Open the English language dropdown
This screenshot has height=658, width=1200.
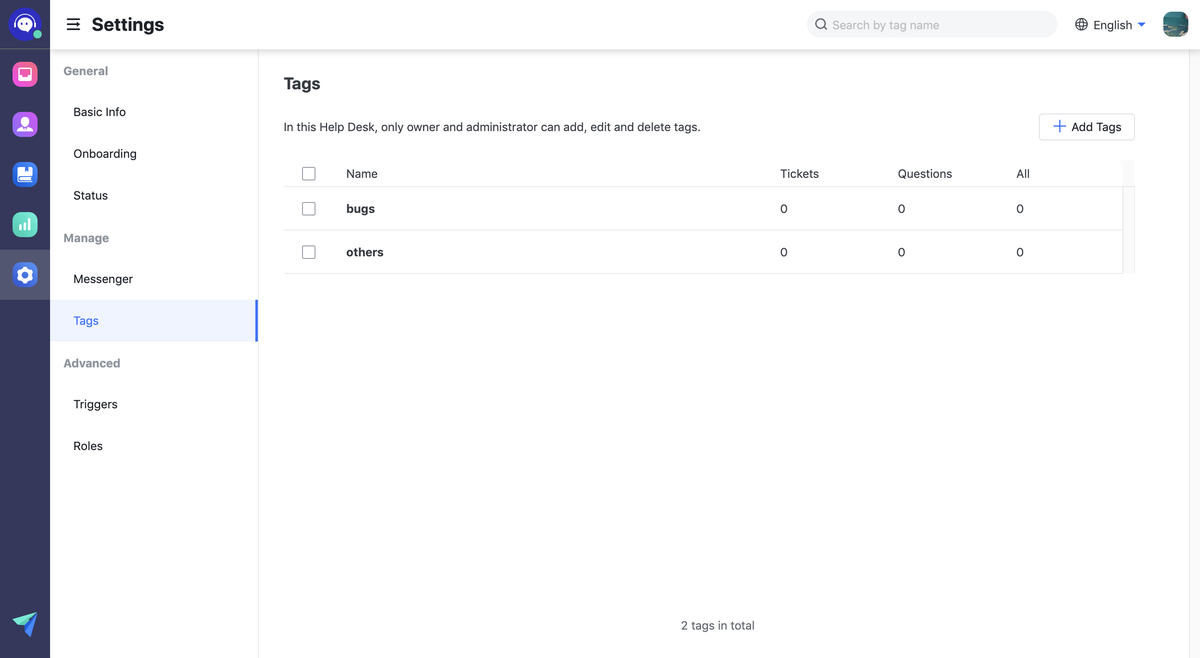pyautogui.click(x=1110, y=25)
